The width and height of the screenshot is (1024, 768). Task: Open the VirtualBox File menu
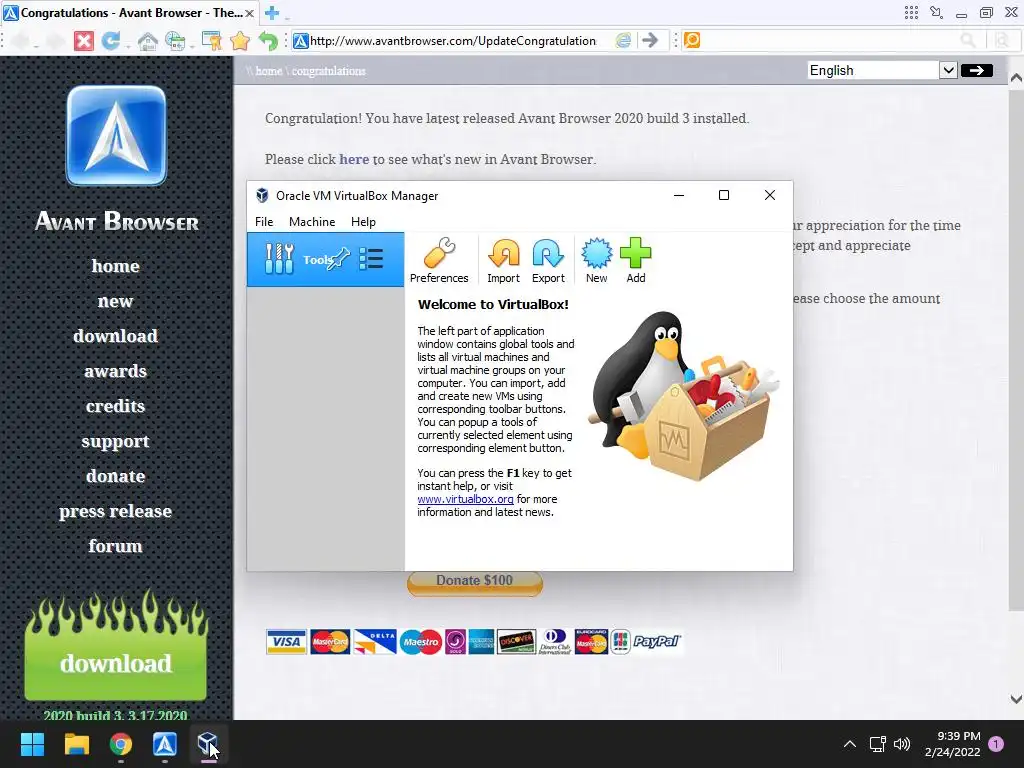coord(264,221)
